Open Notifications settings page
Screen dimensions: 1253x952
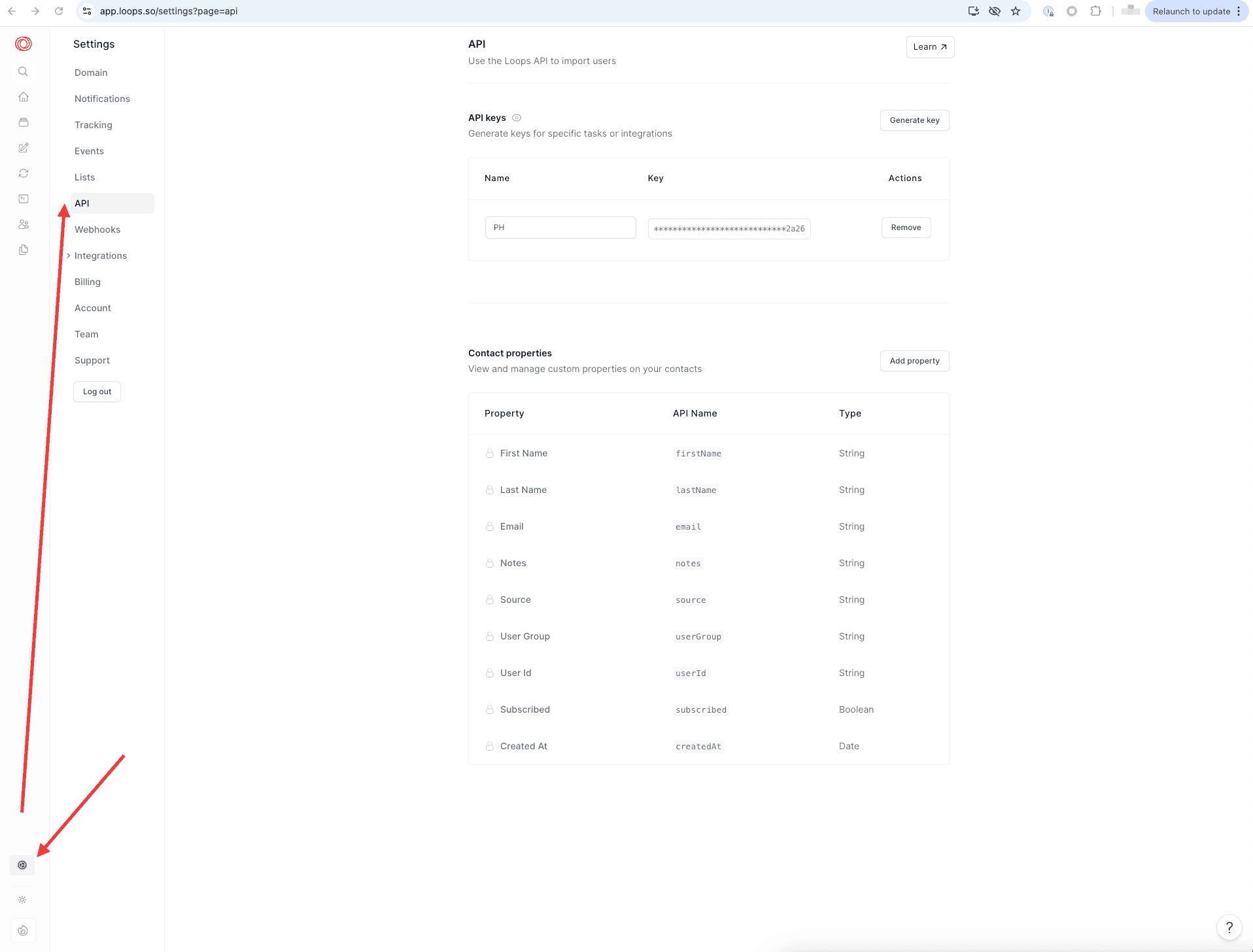(x=102, y=99)
